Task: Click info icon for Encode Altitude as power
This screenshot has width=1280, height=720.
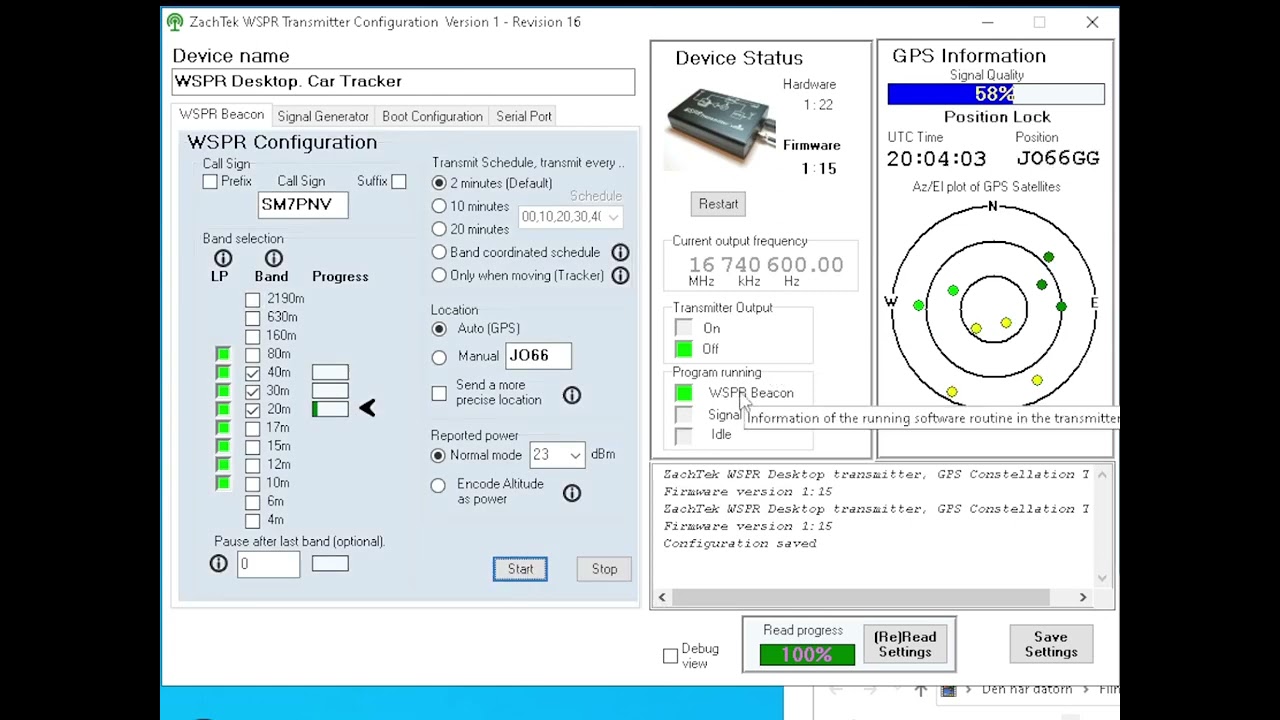Action: pos(572,493)
